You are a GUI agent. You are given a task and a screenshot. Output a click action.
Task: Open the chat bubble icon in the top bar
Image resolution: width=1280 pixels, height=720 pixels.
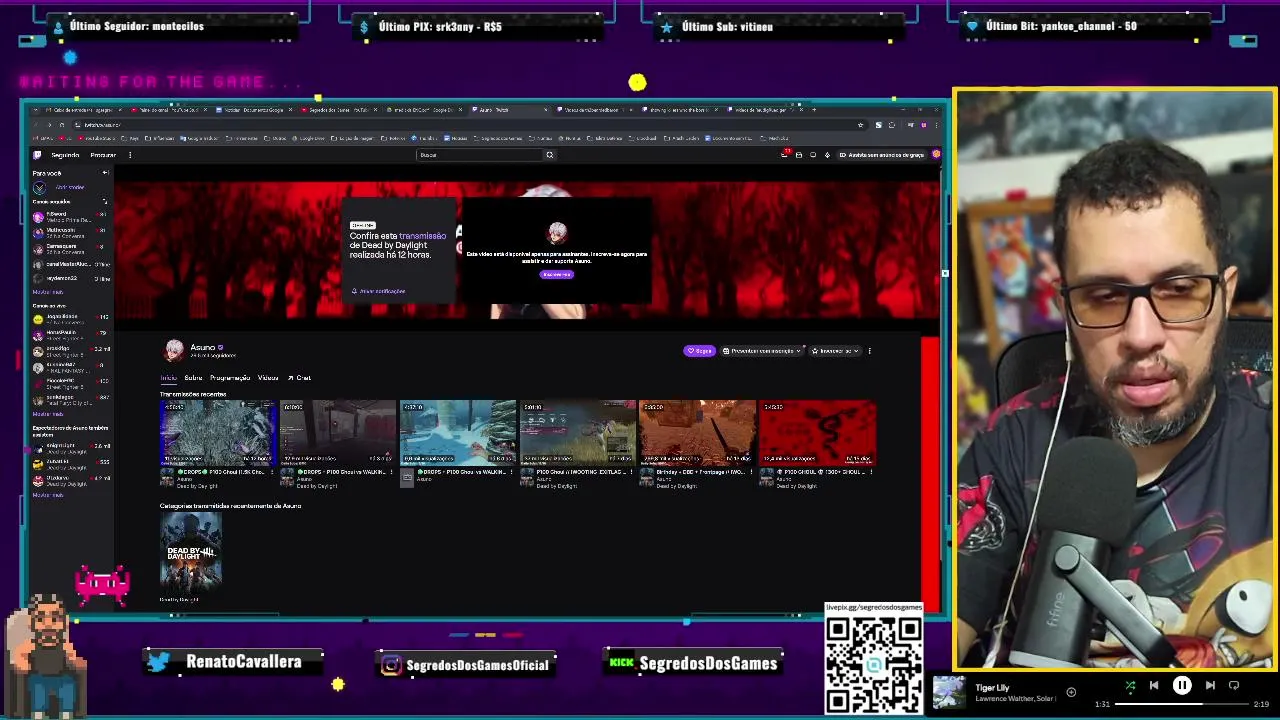813,155
